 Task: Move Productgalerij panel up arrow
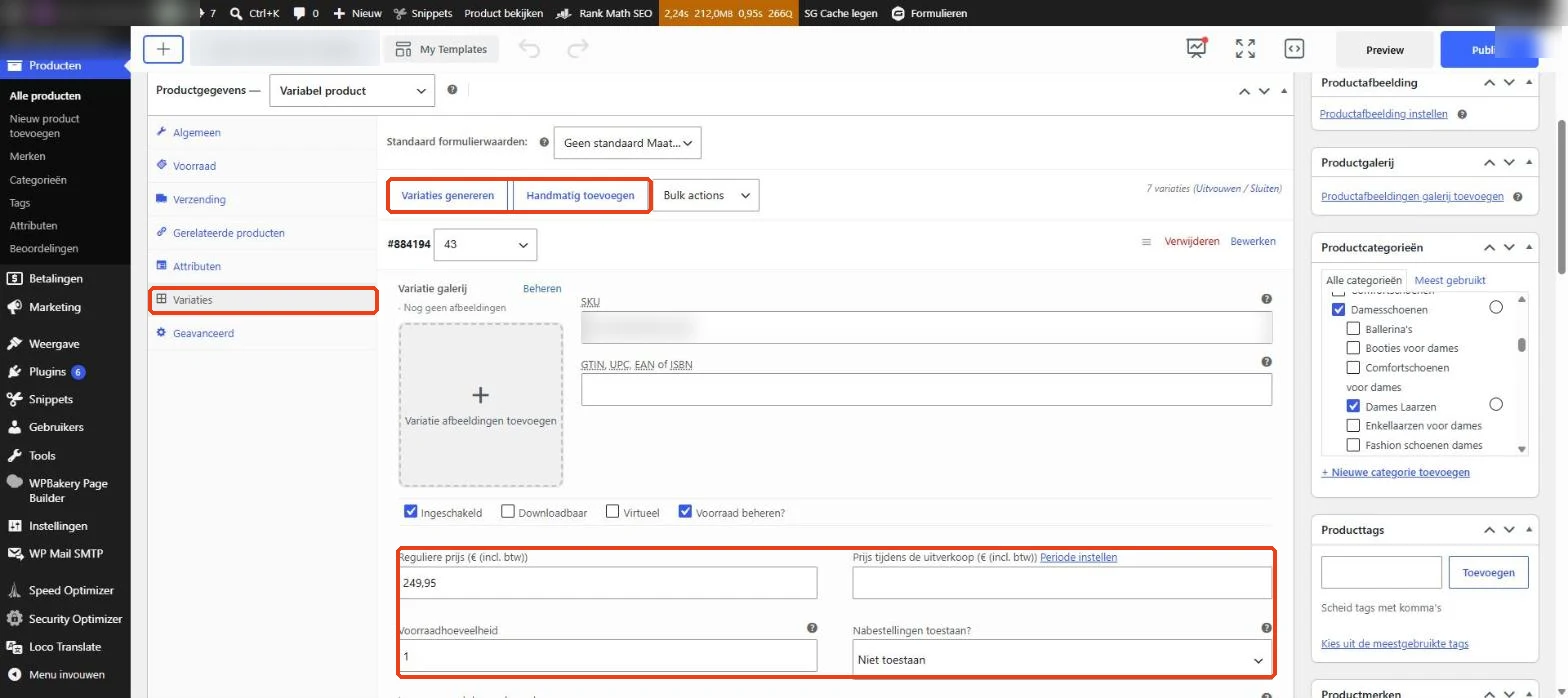point(1490,163)
